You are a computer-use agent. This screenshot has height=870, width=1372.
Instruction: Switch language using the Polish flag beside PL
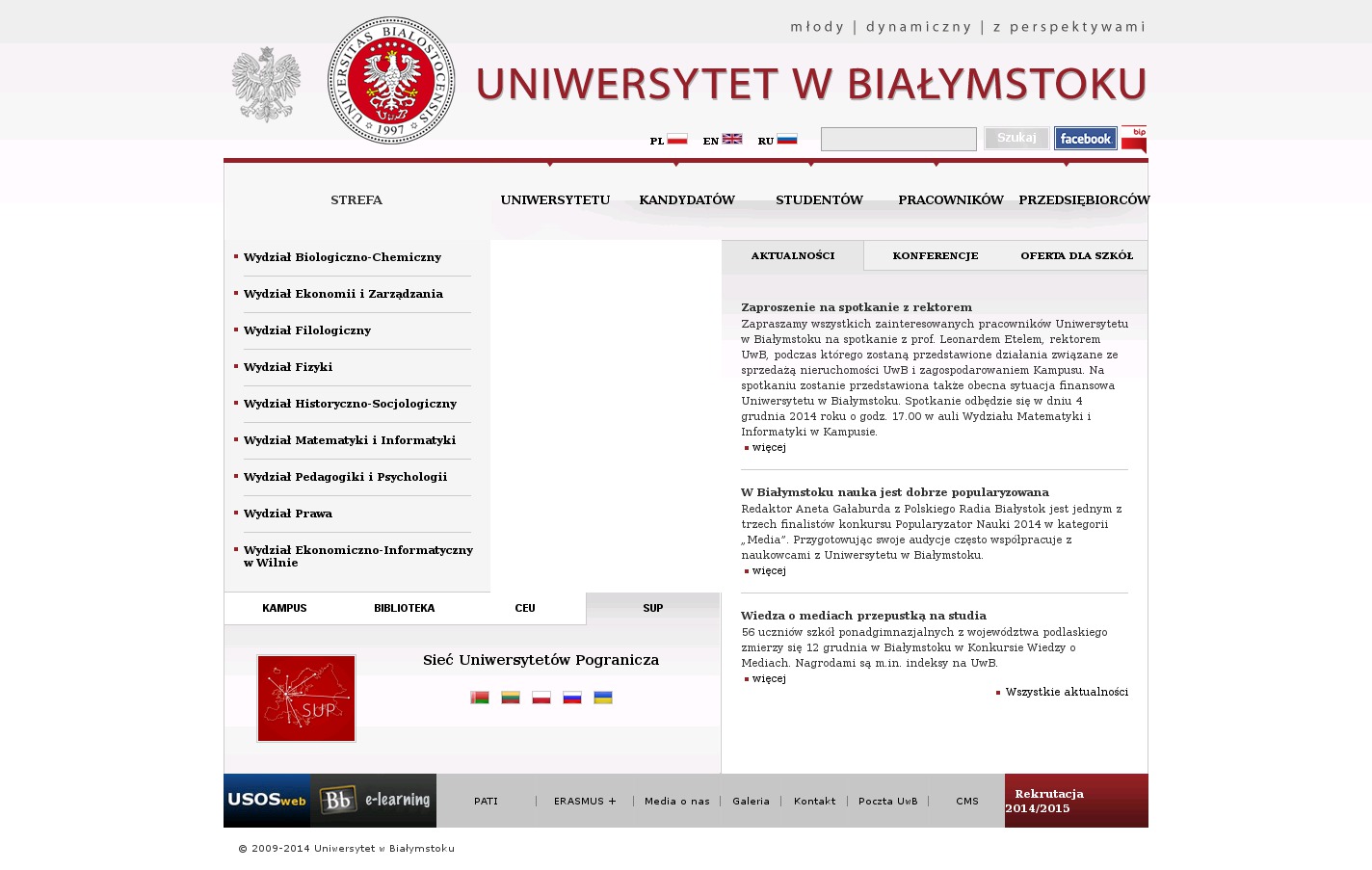677,139
